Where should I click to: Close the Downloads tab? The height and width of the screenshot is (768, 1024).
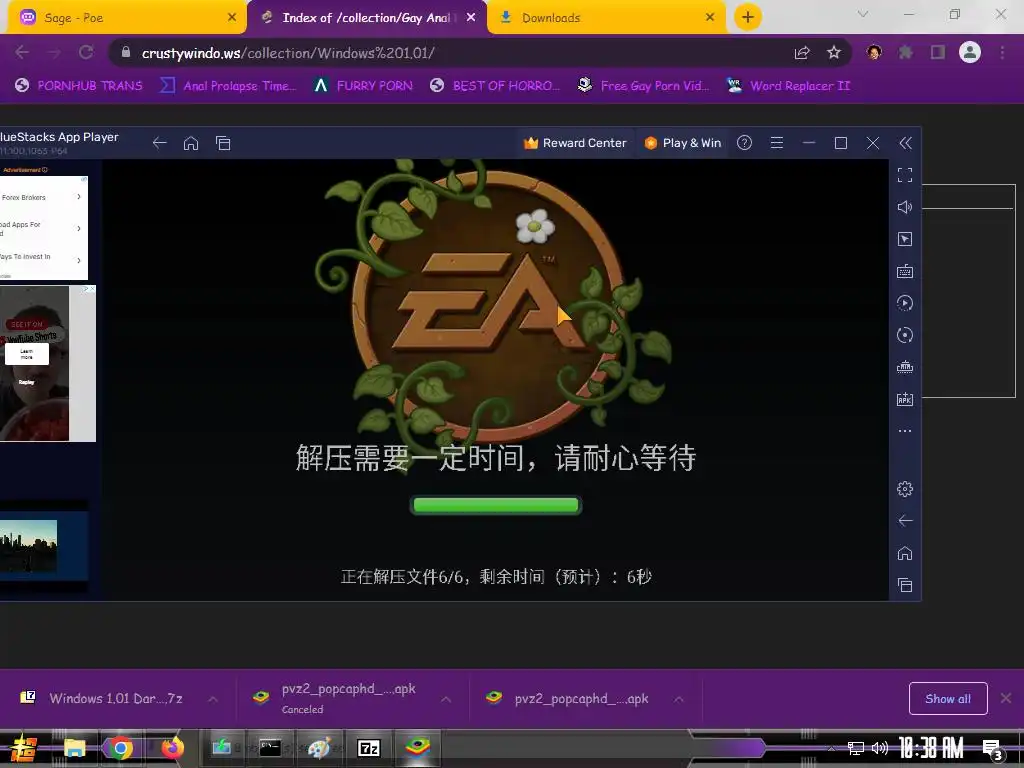click(710, 18)
